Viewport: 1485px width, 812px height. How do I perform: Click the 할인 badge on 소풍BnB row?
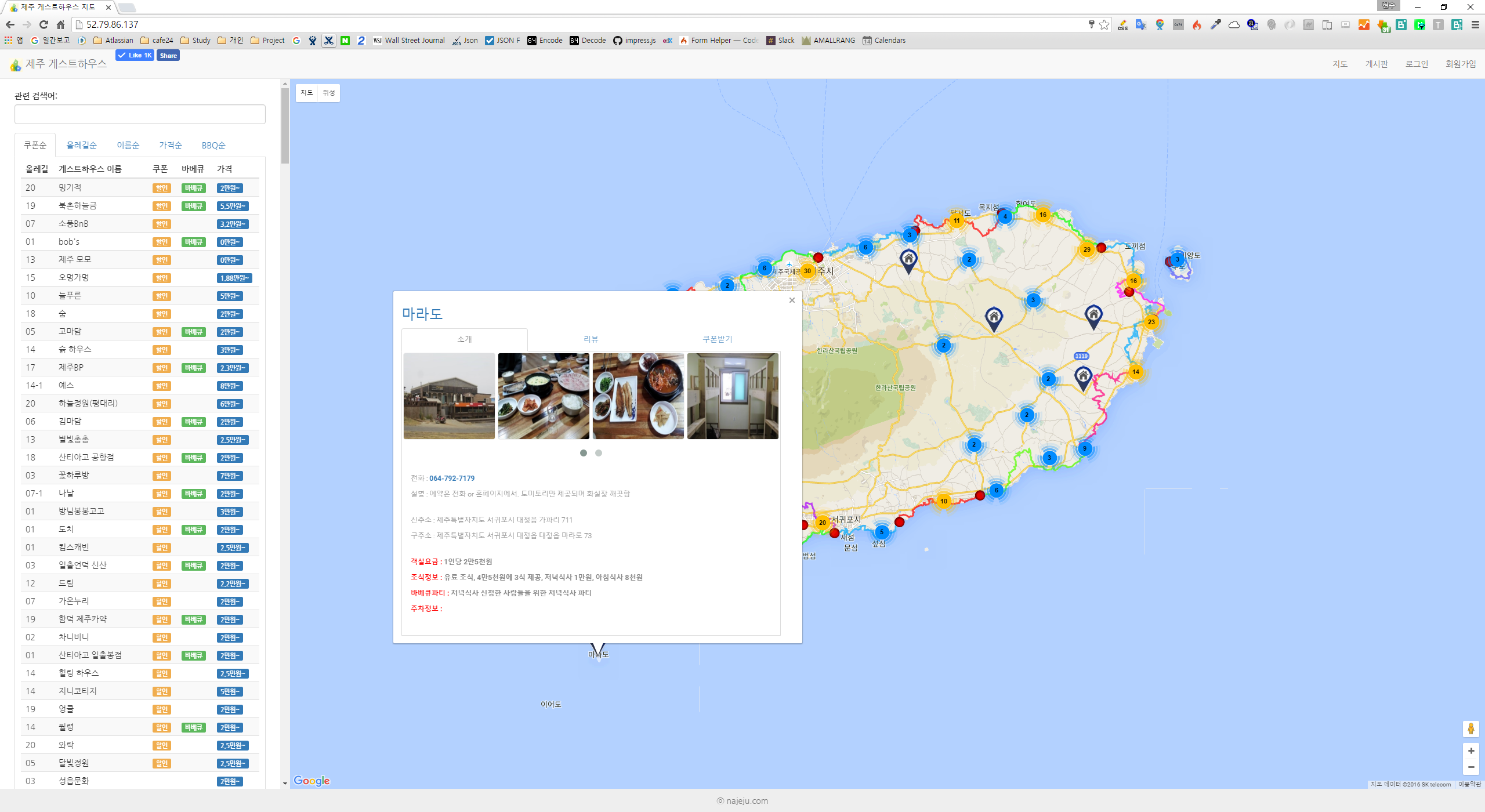[162, 224]
